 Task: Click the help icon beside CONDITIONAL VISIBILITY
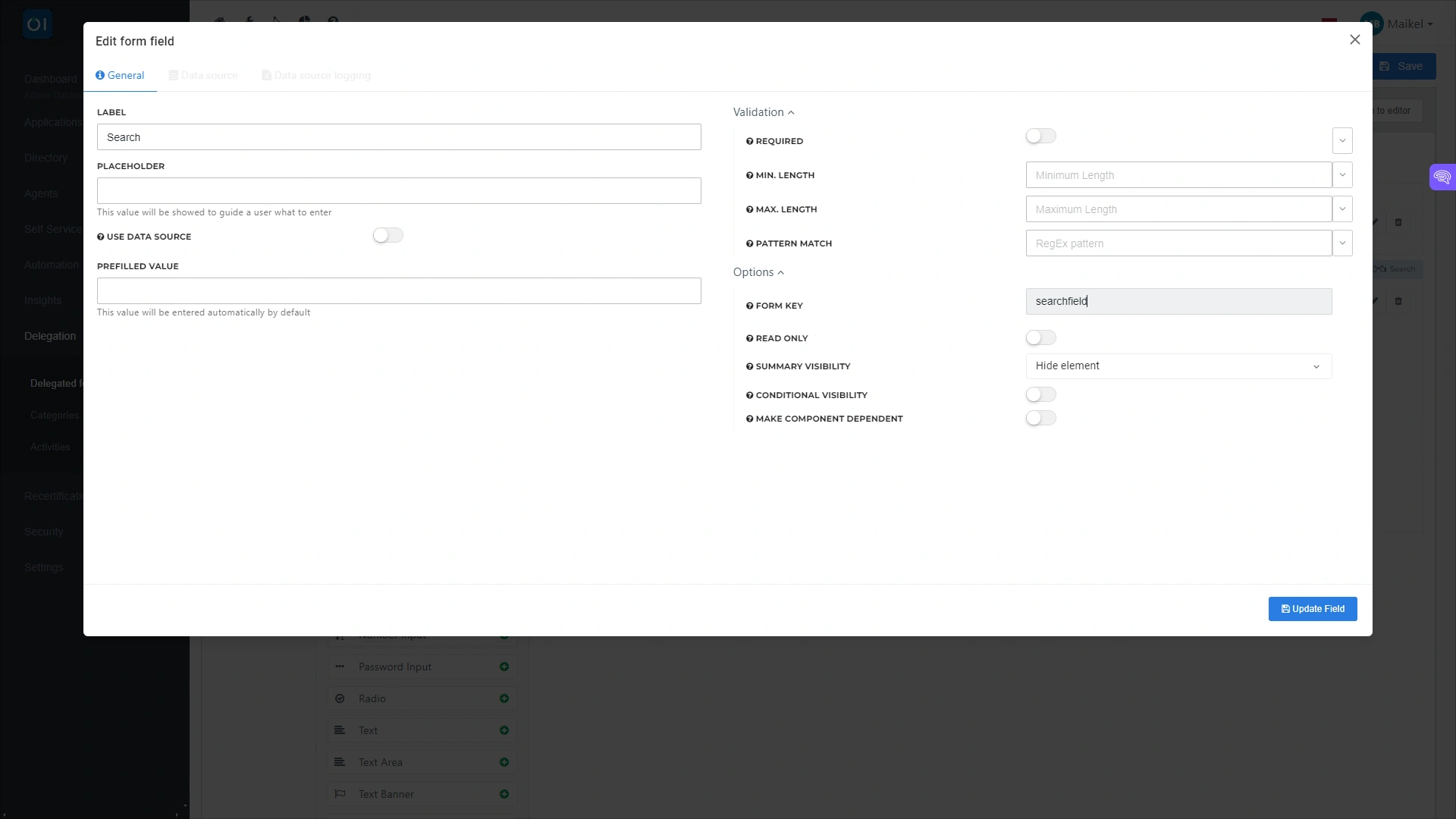[x=749, y=396]
